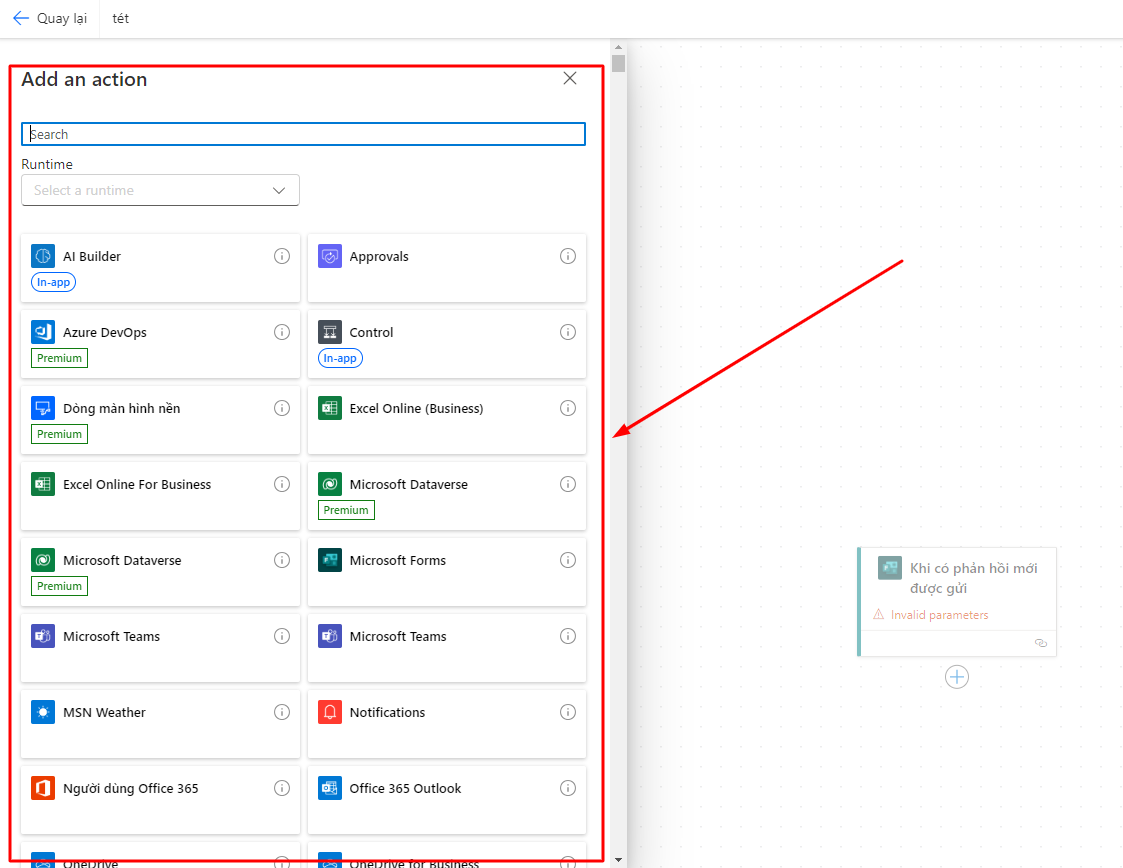Viewport: 1123px width, 868px height.
Task: Click the scrollbar down arrow
Action: pos(618,859)
